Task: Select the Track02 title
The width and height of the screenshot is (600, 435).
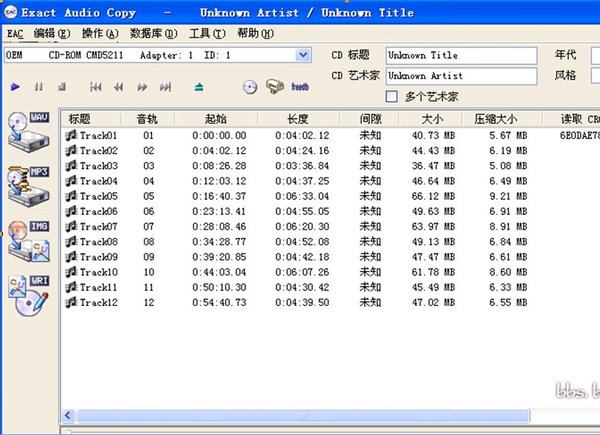Action: coord(99,150)
